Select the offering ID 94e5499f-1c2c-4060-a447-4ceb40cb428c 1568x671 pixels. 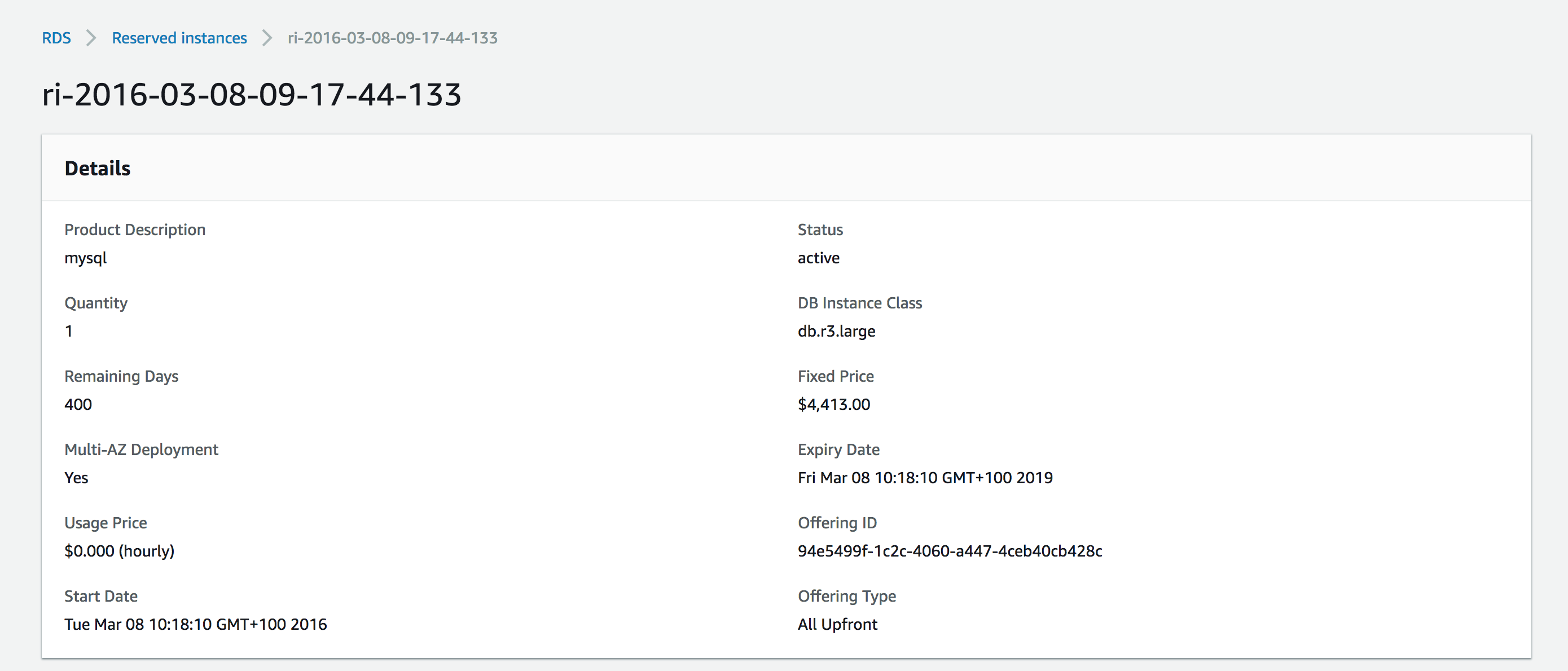(950, 551)
